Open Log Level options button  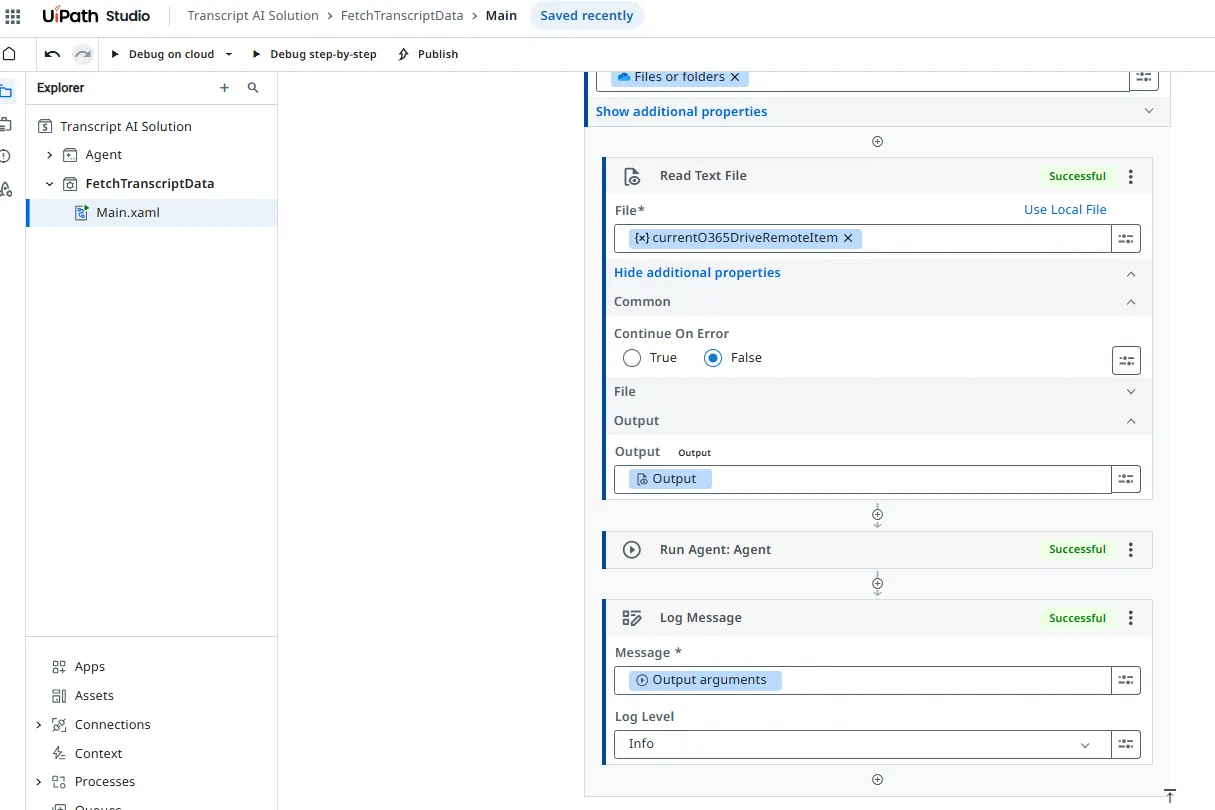click(x=1126, y=744)
